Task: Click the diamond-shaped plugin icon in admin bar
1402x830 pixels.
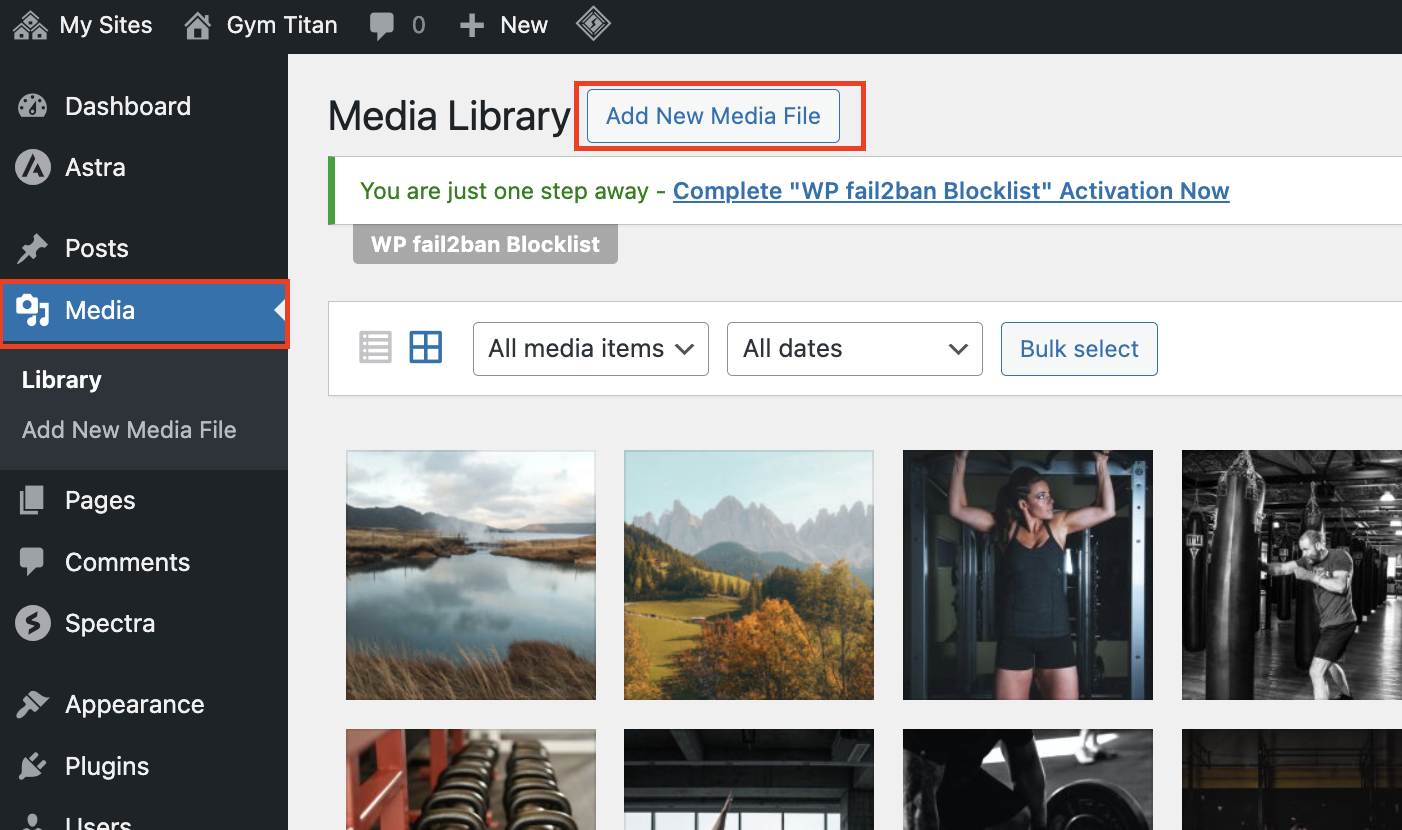Action: 594,25
